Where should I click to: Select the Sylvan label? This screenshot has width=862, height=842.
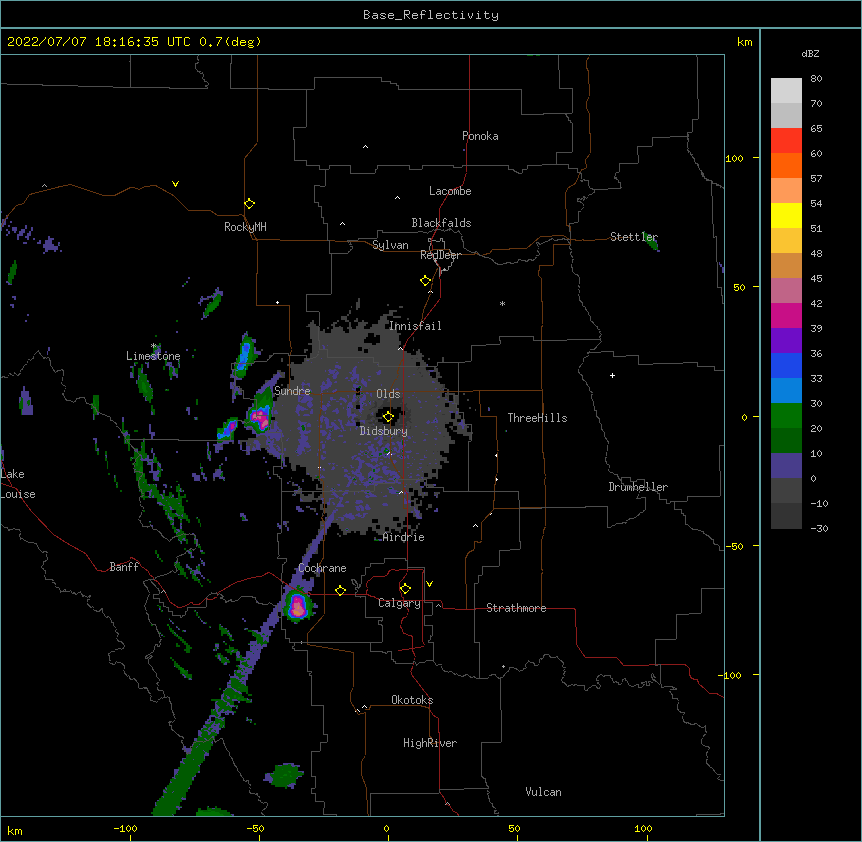[390, 245]
